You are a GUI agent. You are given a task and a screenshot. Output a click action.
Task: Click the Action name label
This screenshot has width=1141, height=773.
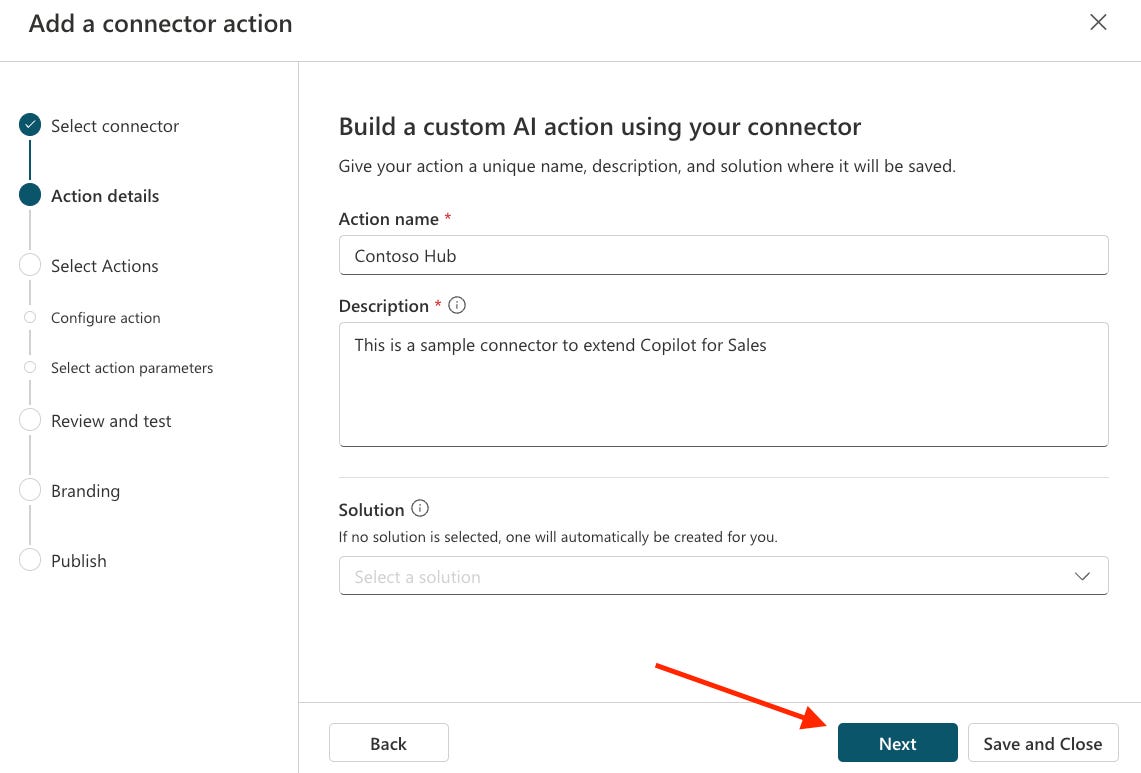[x=389, y=219]
